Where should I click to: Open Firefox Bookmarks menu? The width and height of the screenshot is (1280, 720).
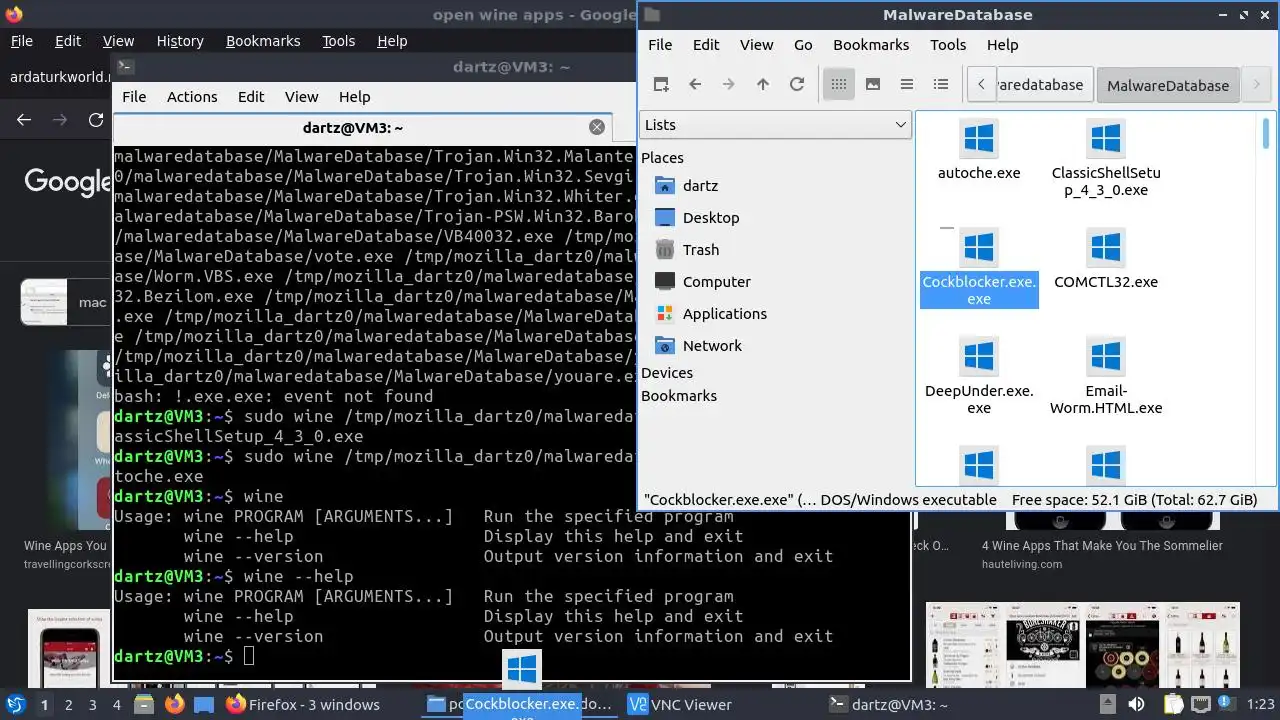pos(263,41)
